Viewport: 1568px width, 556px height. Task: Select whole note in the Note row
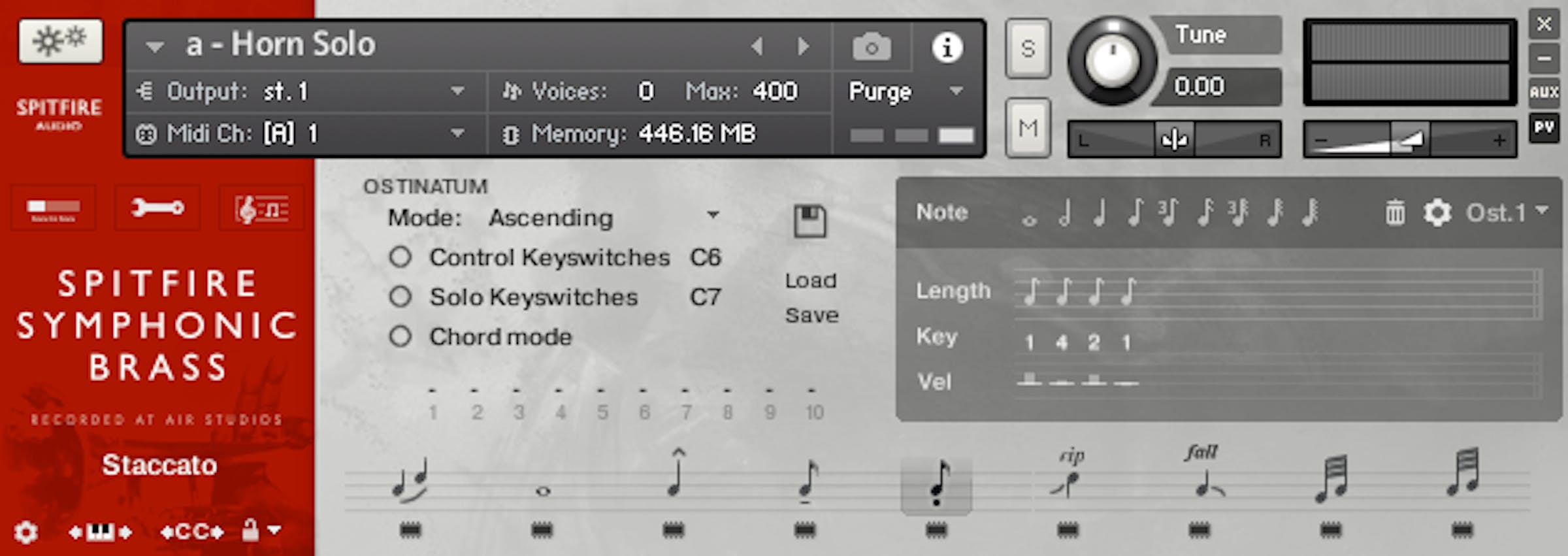[x=1029, y=220]
